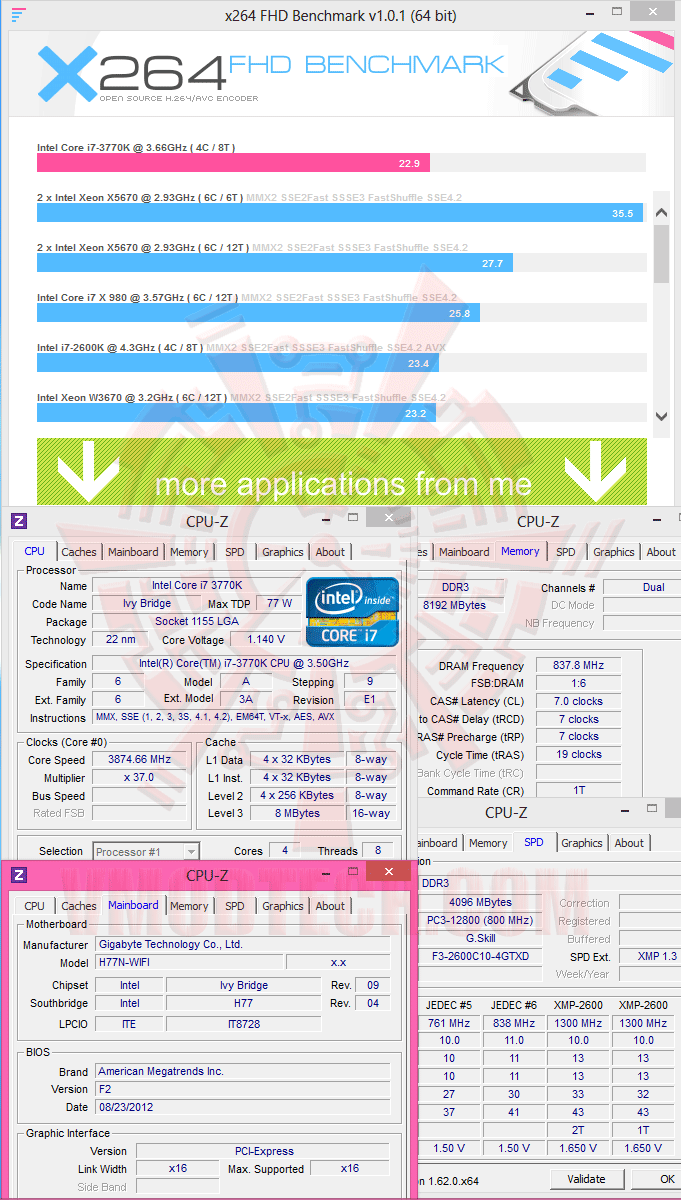This screenshot has width=681, height=1200.
Task: Click the '1:6' FSB:DRAM value
Action: tap(577, 683)
